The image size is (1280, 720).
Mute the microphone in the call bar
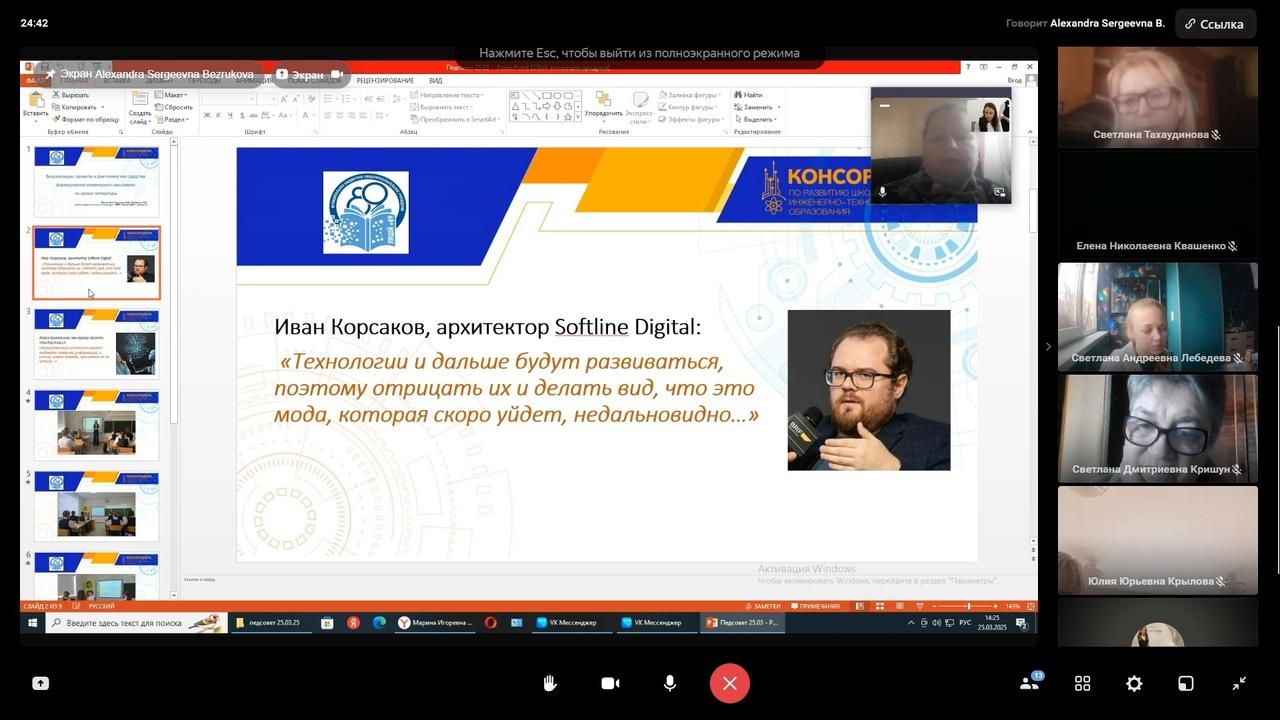click(x=670, y=683)
